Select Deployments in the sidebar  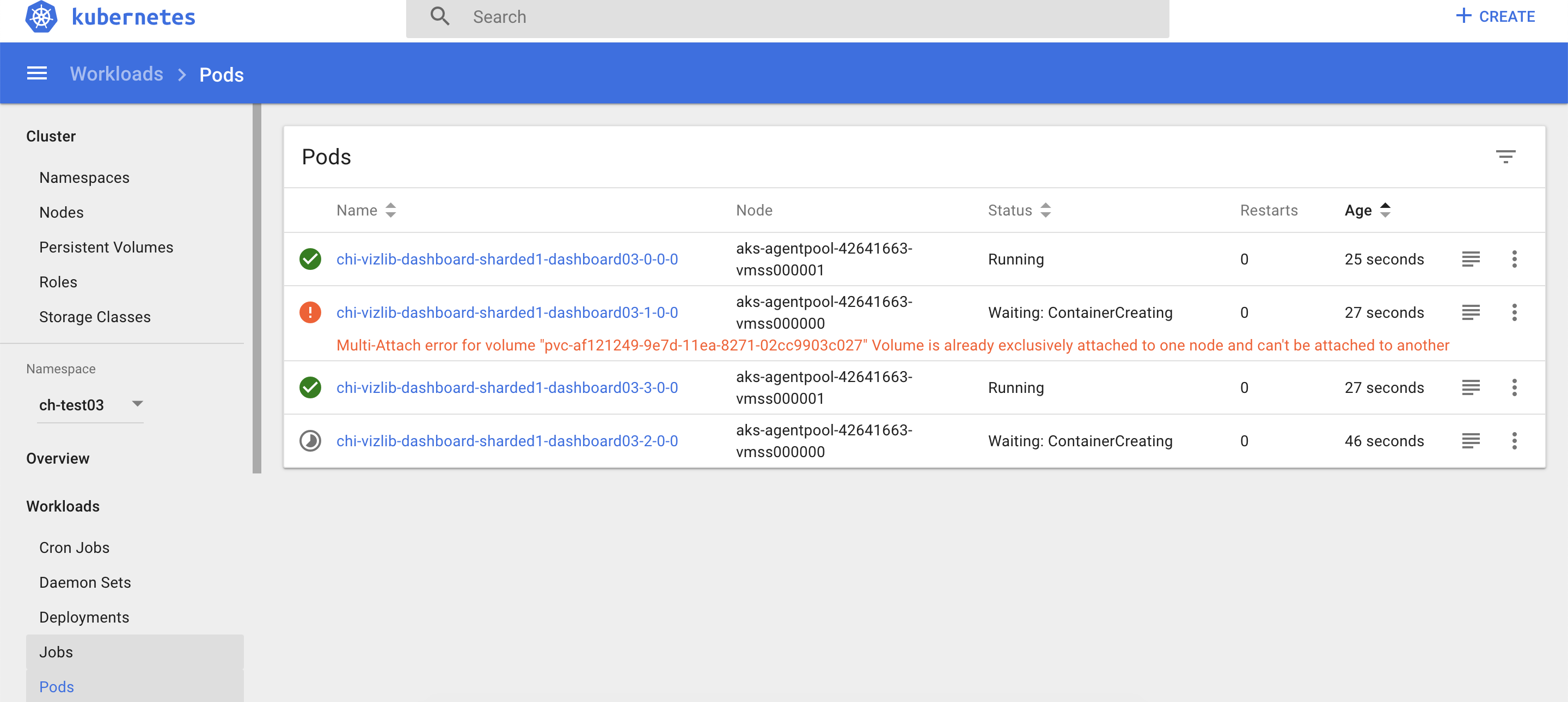tap(84, 616)
